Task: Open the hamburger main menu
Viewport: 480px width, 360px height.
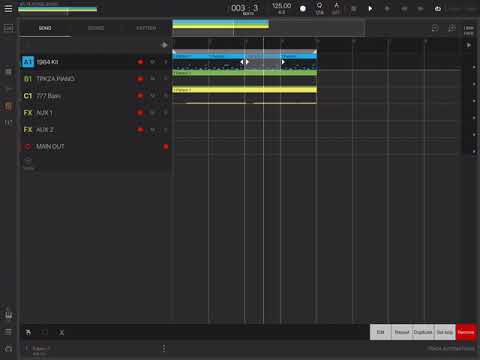Action: [x=8, y=8]
